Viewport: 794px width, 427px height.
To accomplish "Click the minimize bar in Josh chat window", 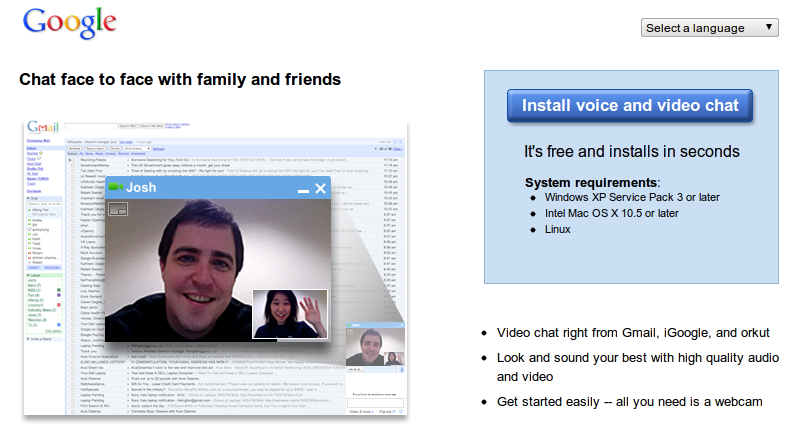I will tap(303, 191).
